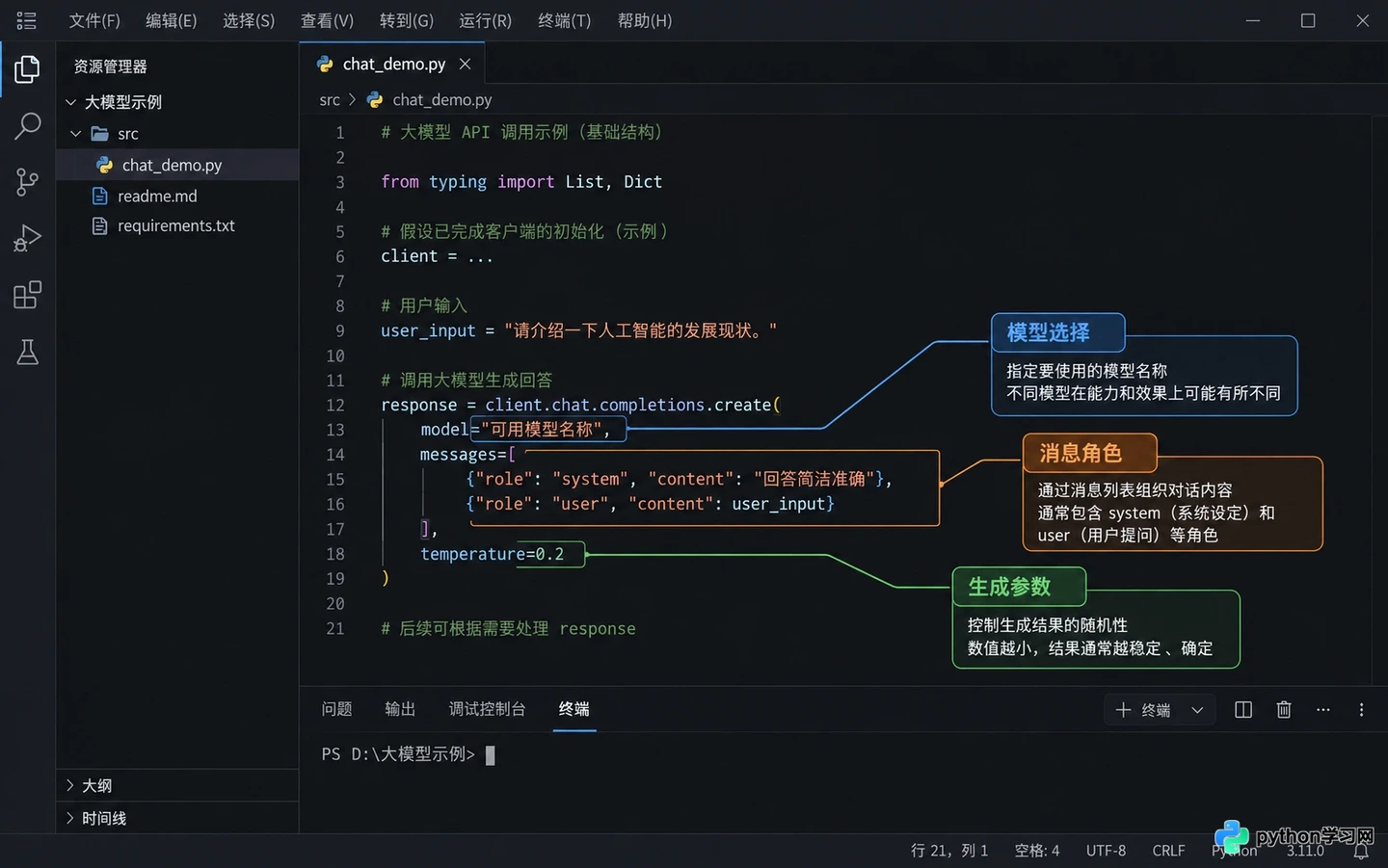Open requirements.txt in the explorer
Screen dimensions: 1388x868
(176, 225)
